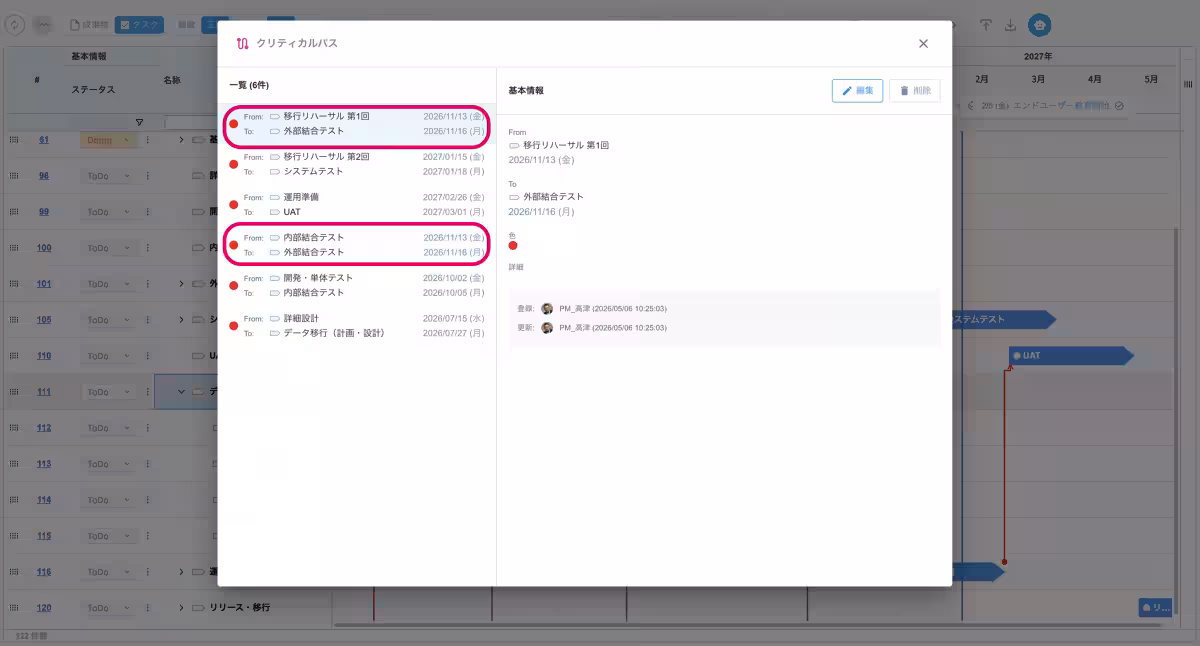Select the 内部結合テスト to 外部結合テスト entry

(356, 245)
